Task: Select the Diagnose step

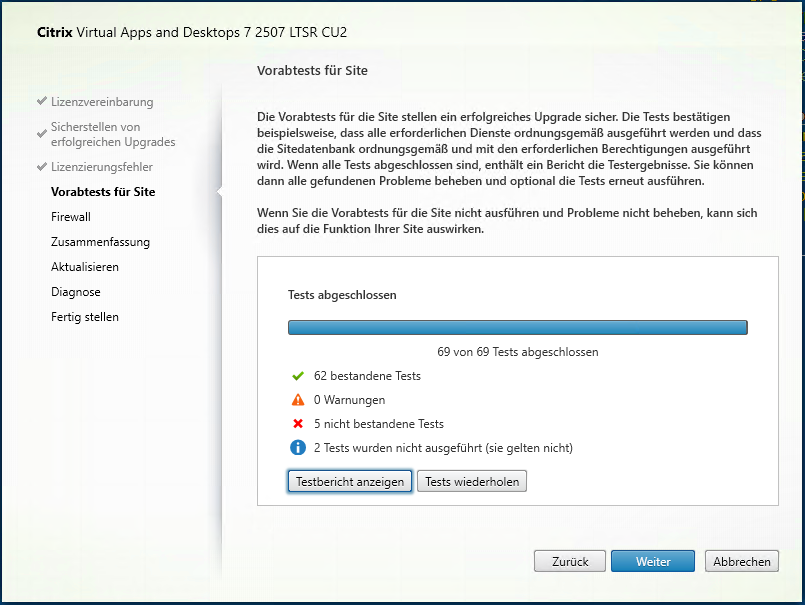Action: pos(76,292)
